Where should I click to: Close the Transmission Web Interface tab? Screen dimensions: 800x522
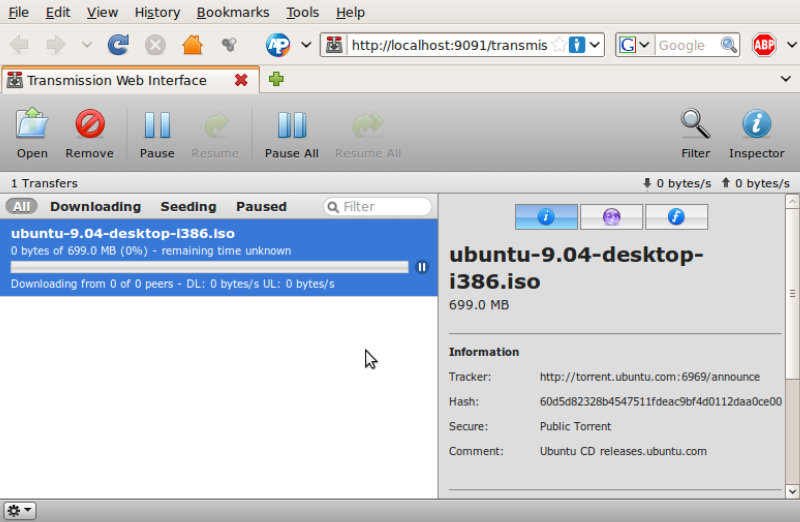[x=241, y=80]
